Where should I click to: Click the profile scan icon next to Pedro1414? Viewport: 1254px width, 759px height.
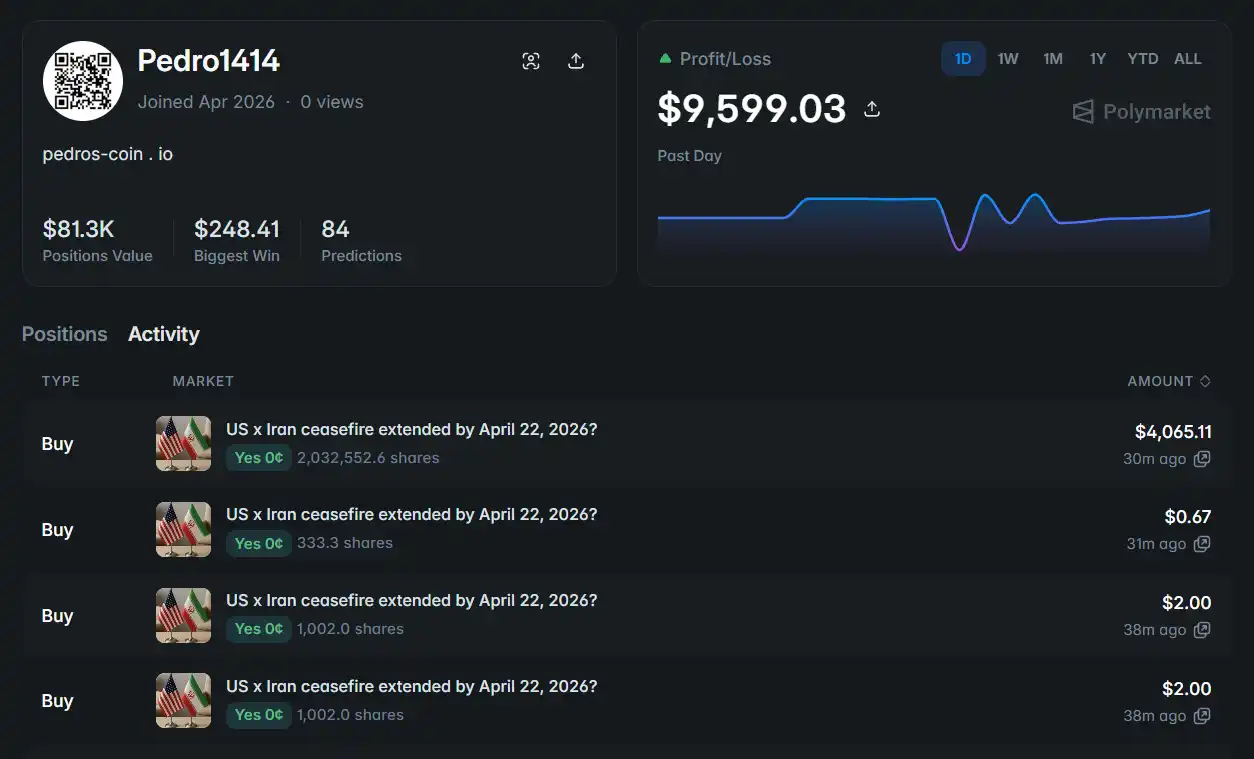tap(531, 61)
